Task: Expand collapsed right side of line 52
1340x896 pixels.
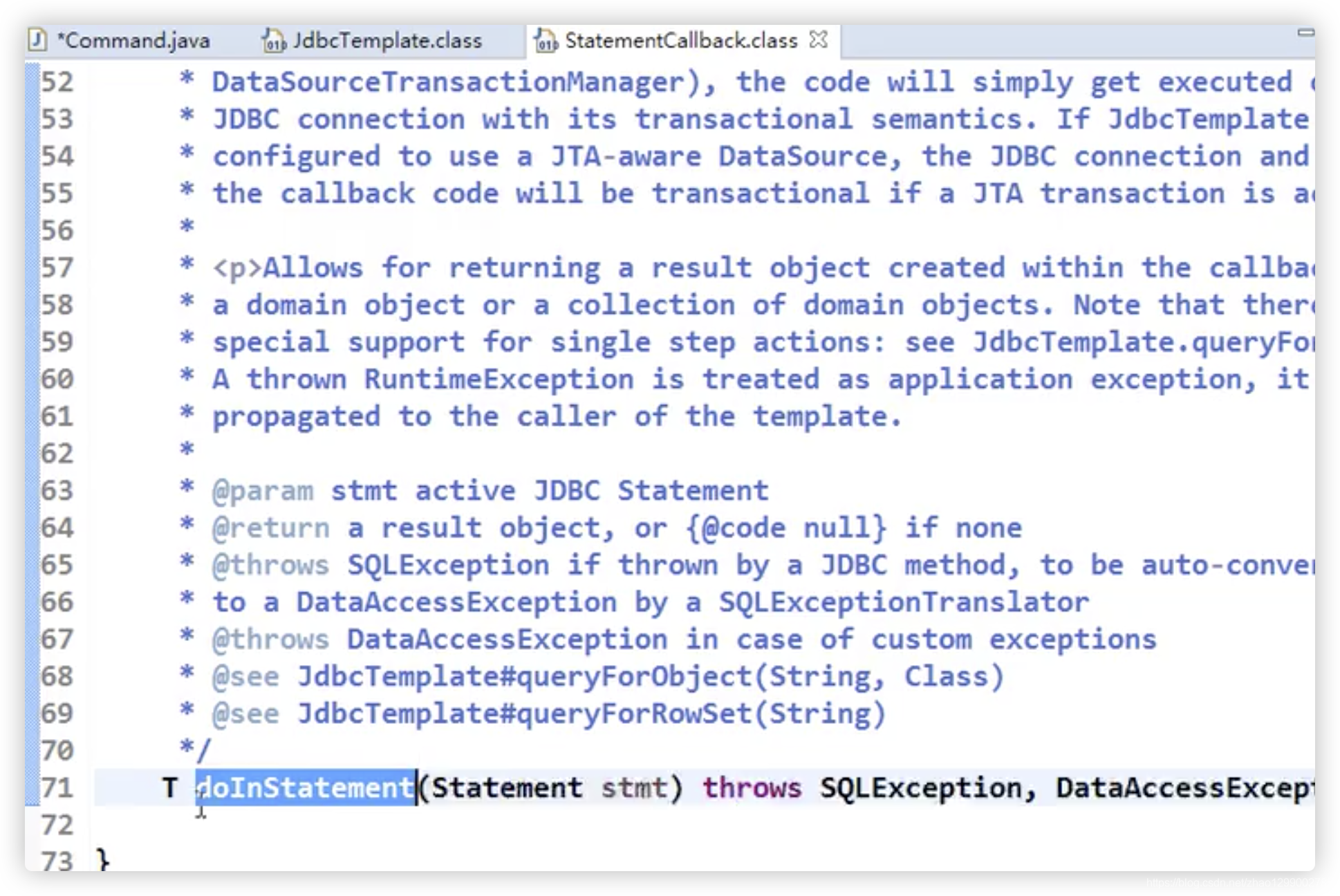Action: (1311, 81)
